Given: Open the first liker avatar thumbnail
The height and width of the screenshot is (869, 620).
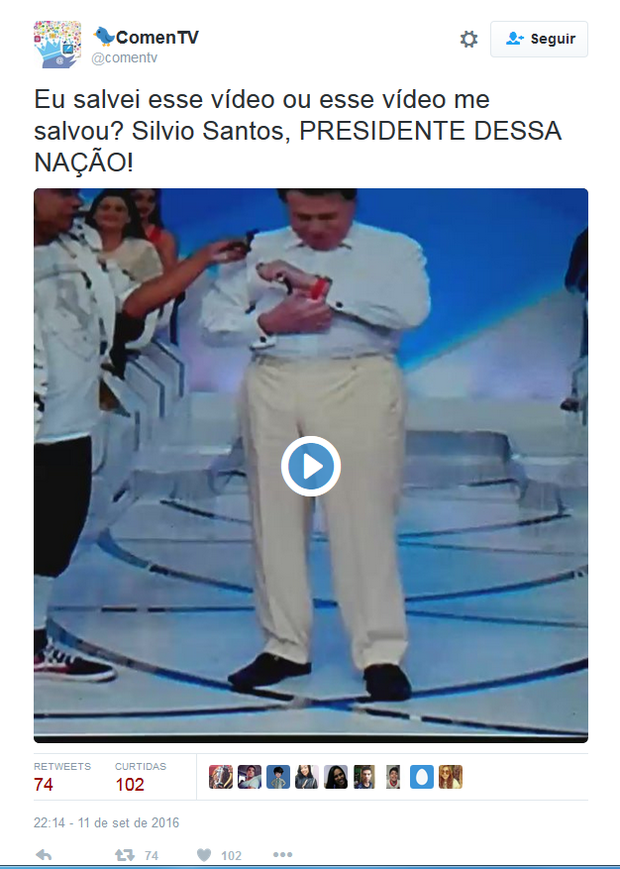Looking at the screenshot, I should [x=221, y=777].
